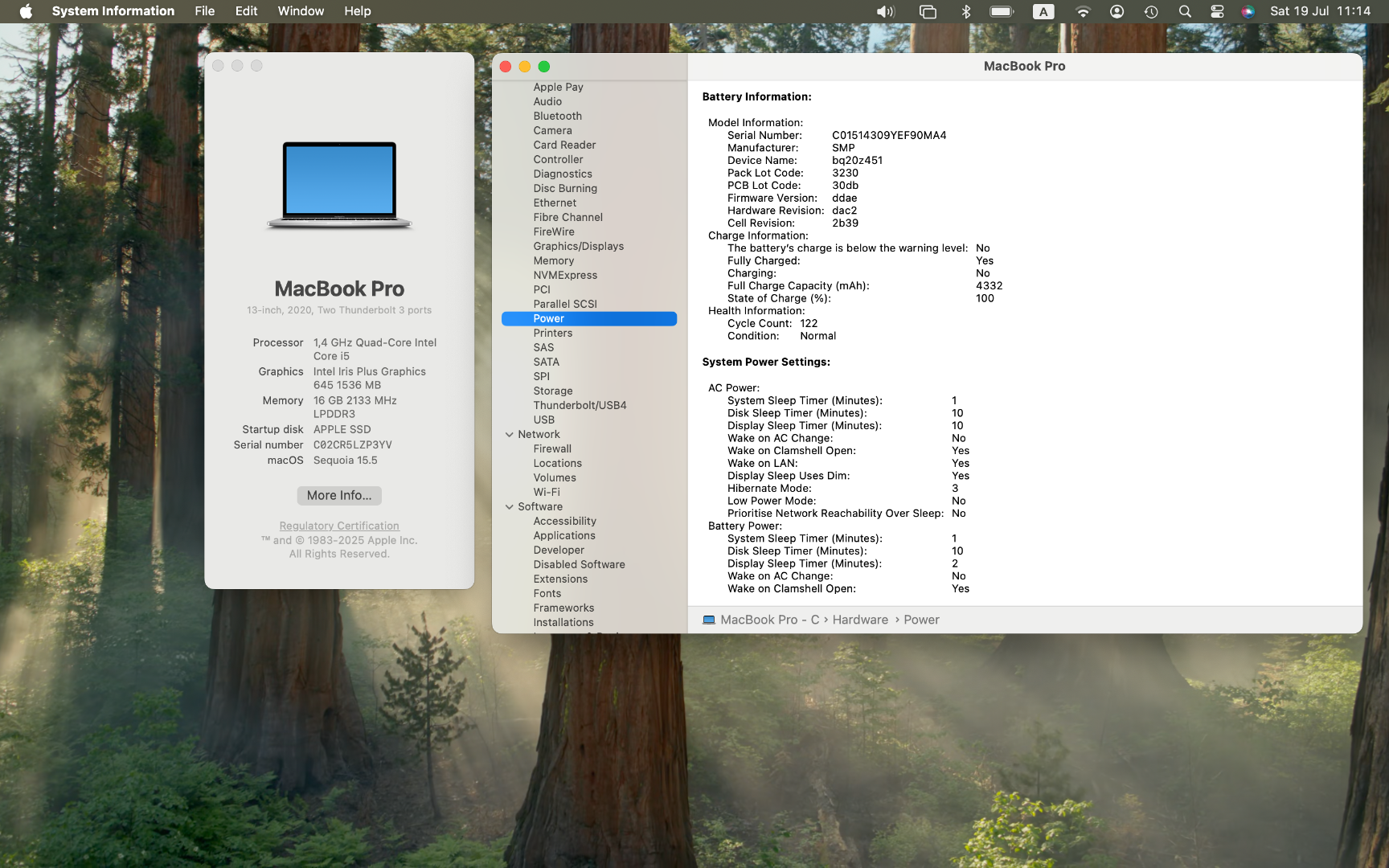Select Graphics/Displays in the sidebar
The height and width of the screenshot is (868, 1389).
(578, 246)
